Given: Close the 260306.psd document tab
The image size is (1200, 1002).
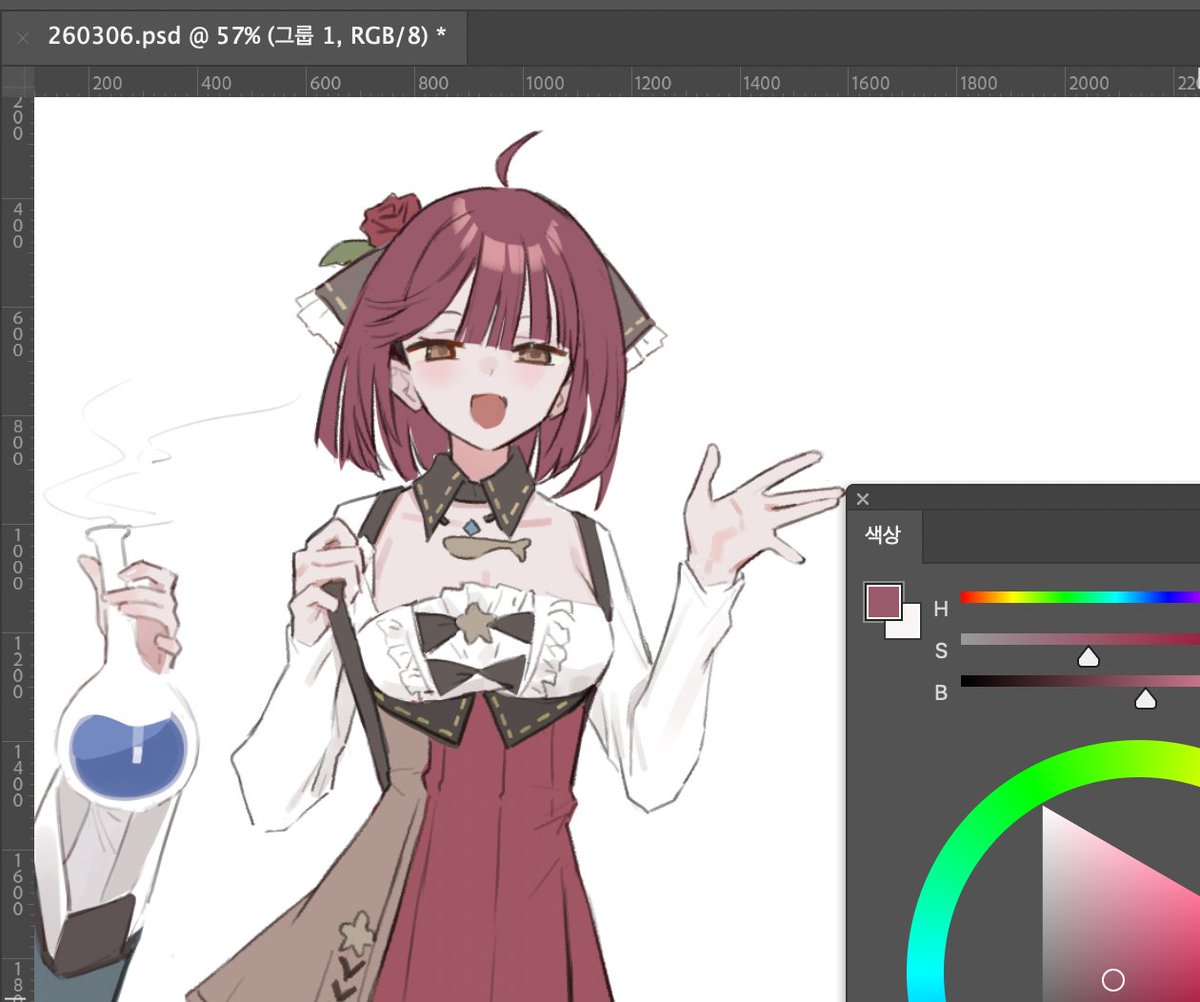Looking at the screenshot, I should (23, 37).
